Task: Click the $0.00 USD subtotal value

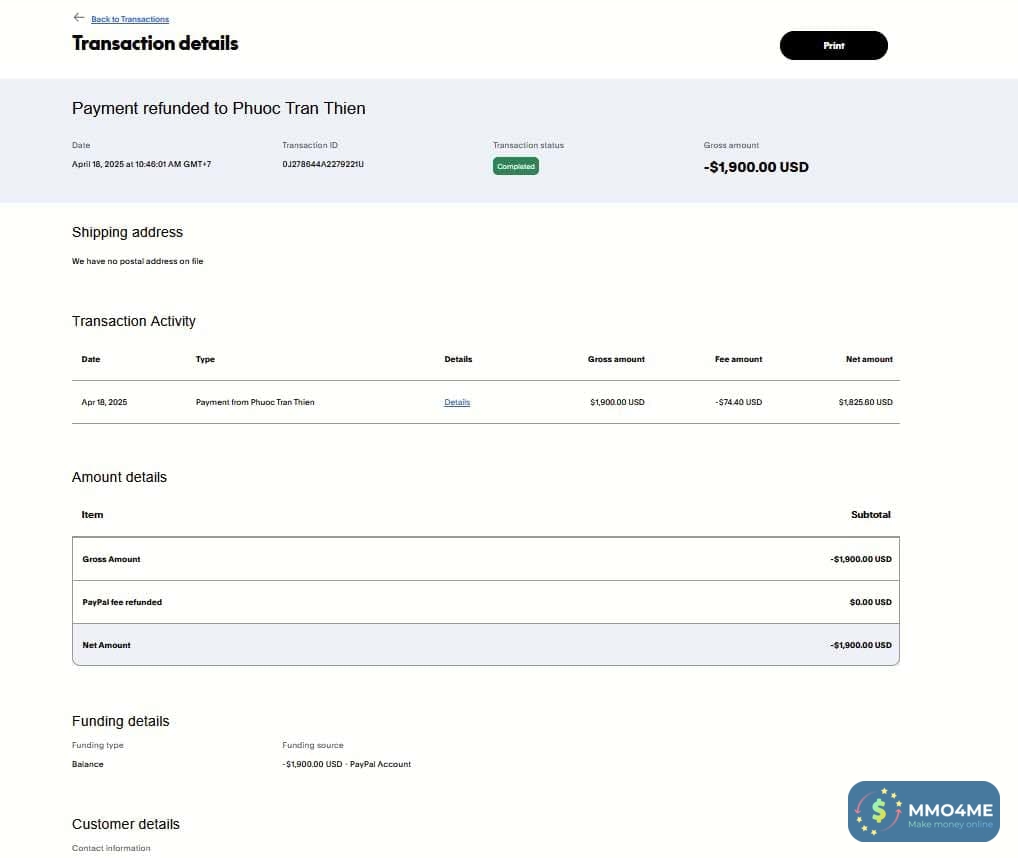Action: coord(871,602)
